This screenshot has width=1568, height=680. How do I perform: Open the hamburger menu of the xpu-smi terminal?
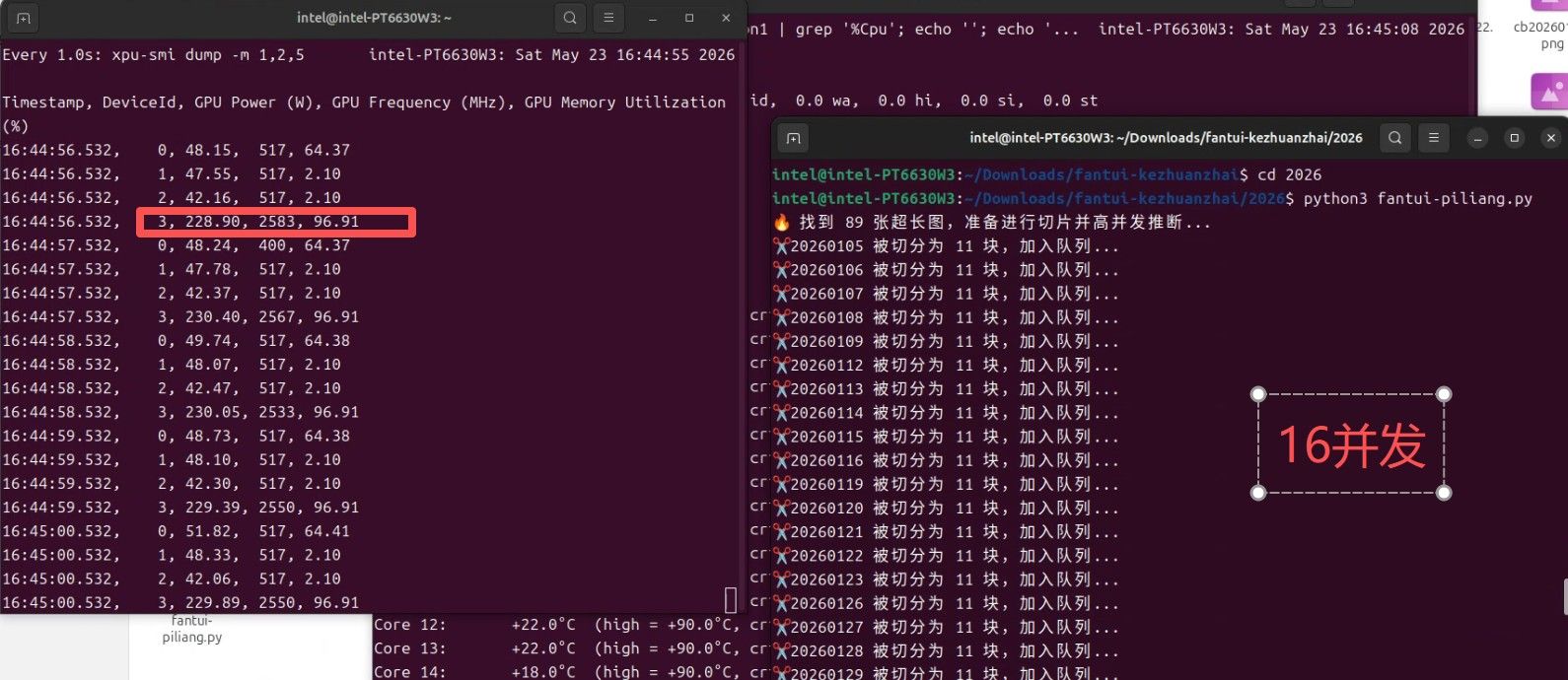coord(608,18)
